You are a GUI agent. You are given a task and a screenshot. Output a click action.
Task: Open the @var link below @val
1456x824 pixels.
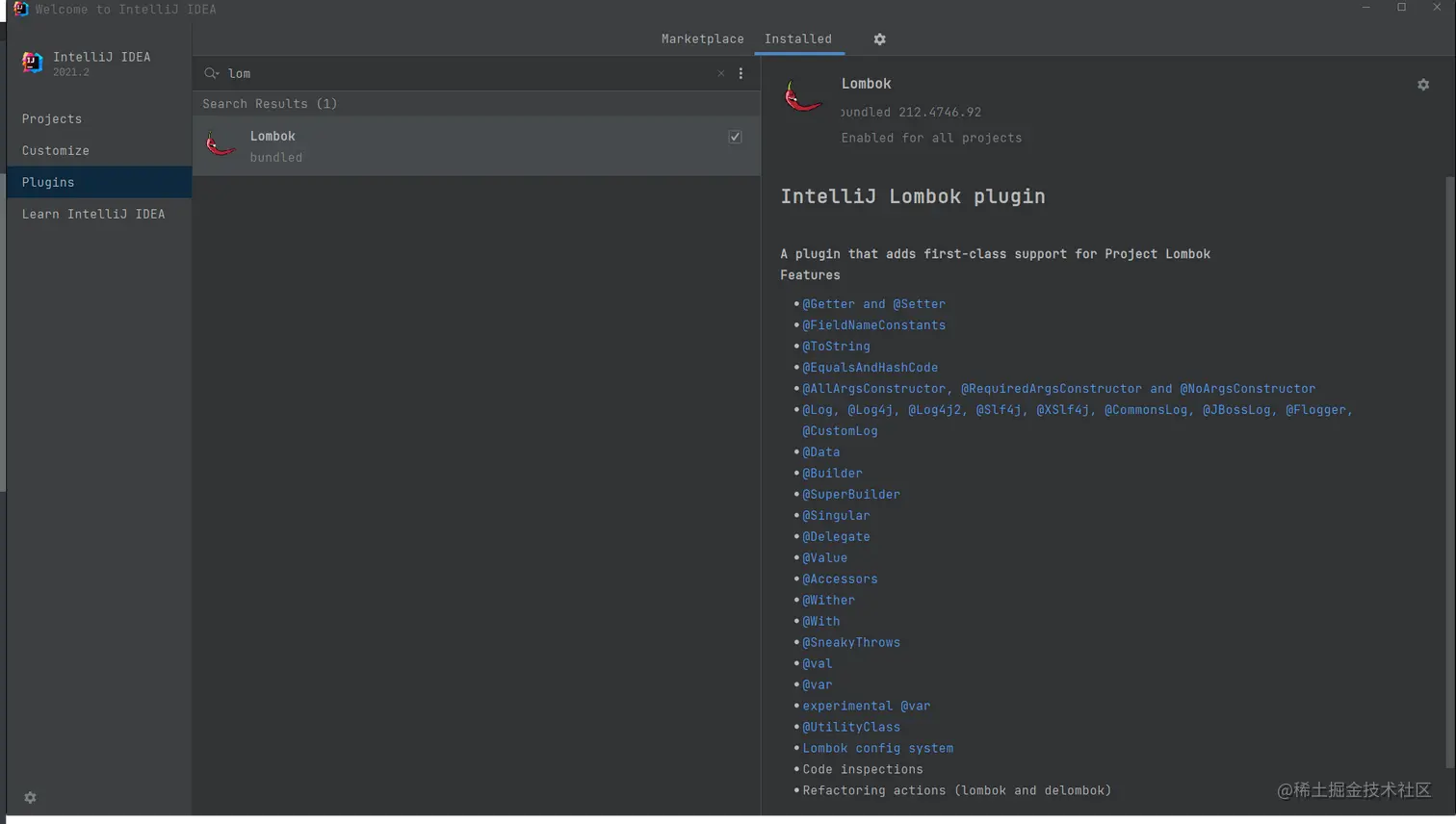click(x=817, y=685)
